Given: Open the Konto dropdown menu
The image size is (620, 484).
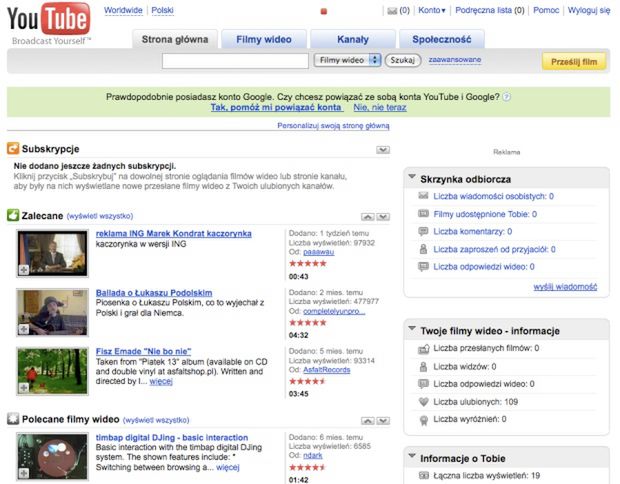Looking at the screenshot, I should (432, 10).
